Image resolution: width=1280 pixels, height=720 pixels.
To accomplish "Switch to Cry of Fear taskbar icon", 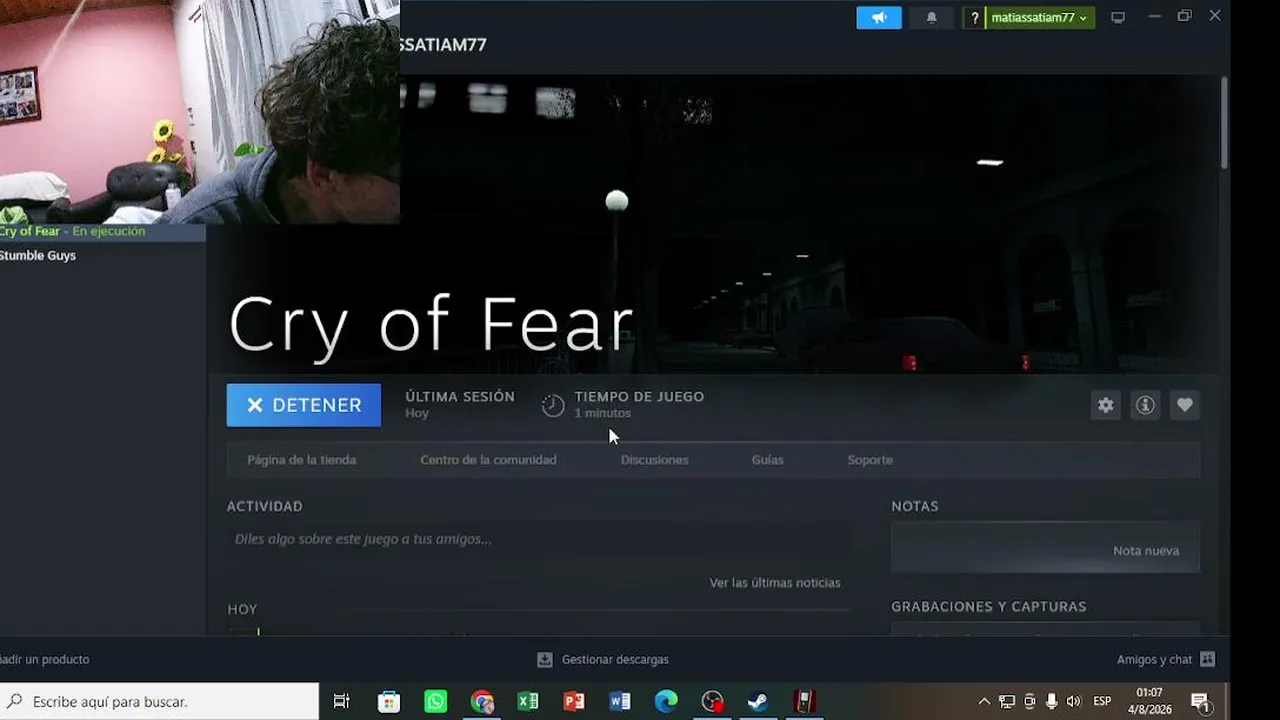I will coord(804,701).
